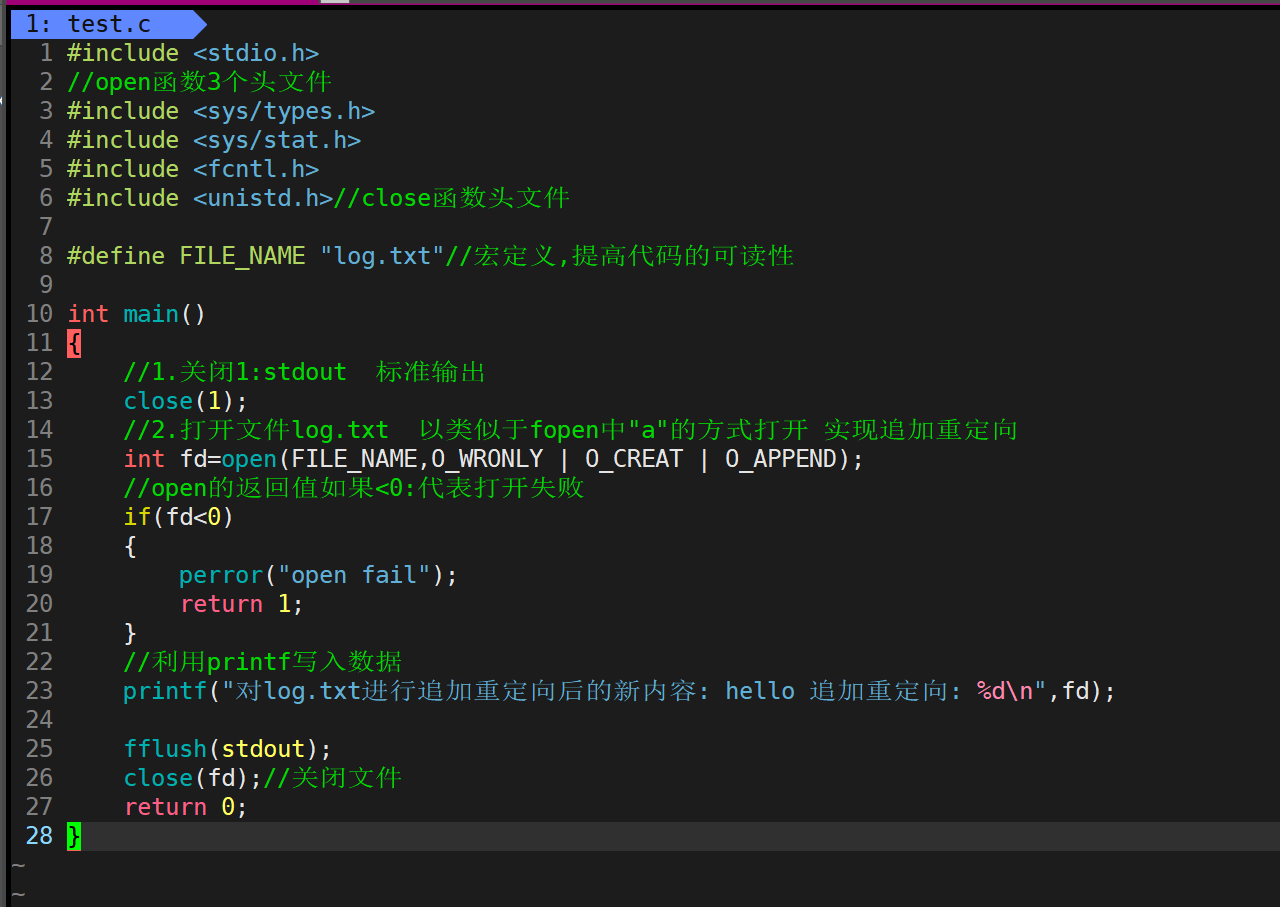Screen dimensions: 1280x907
Task: Click the fcntl.h header name
Action: coord(256,169)
